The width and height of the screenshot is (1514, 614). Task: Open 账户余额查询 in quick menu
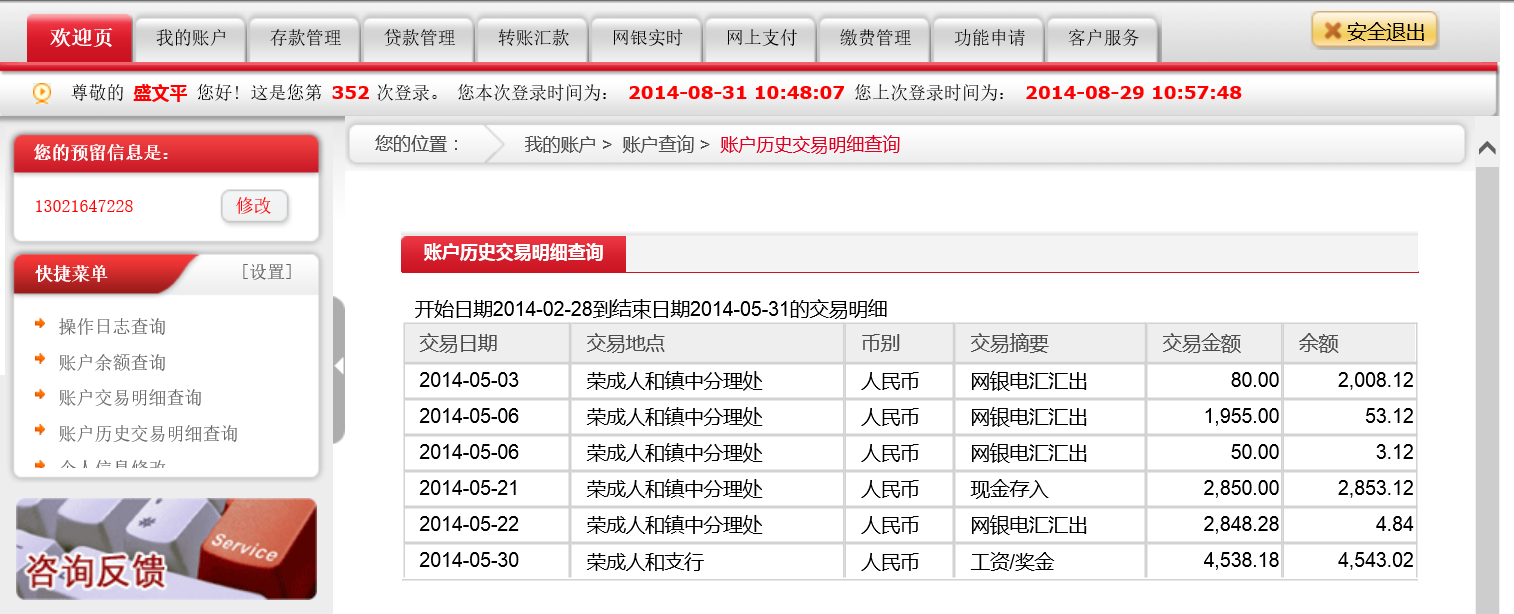click(112, 362)
